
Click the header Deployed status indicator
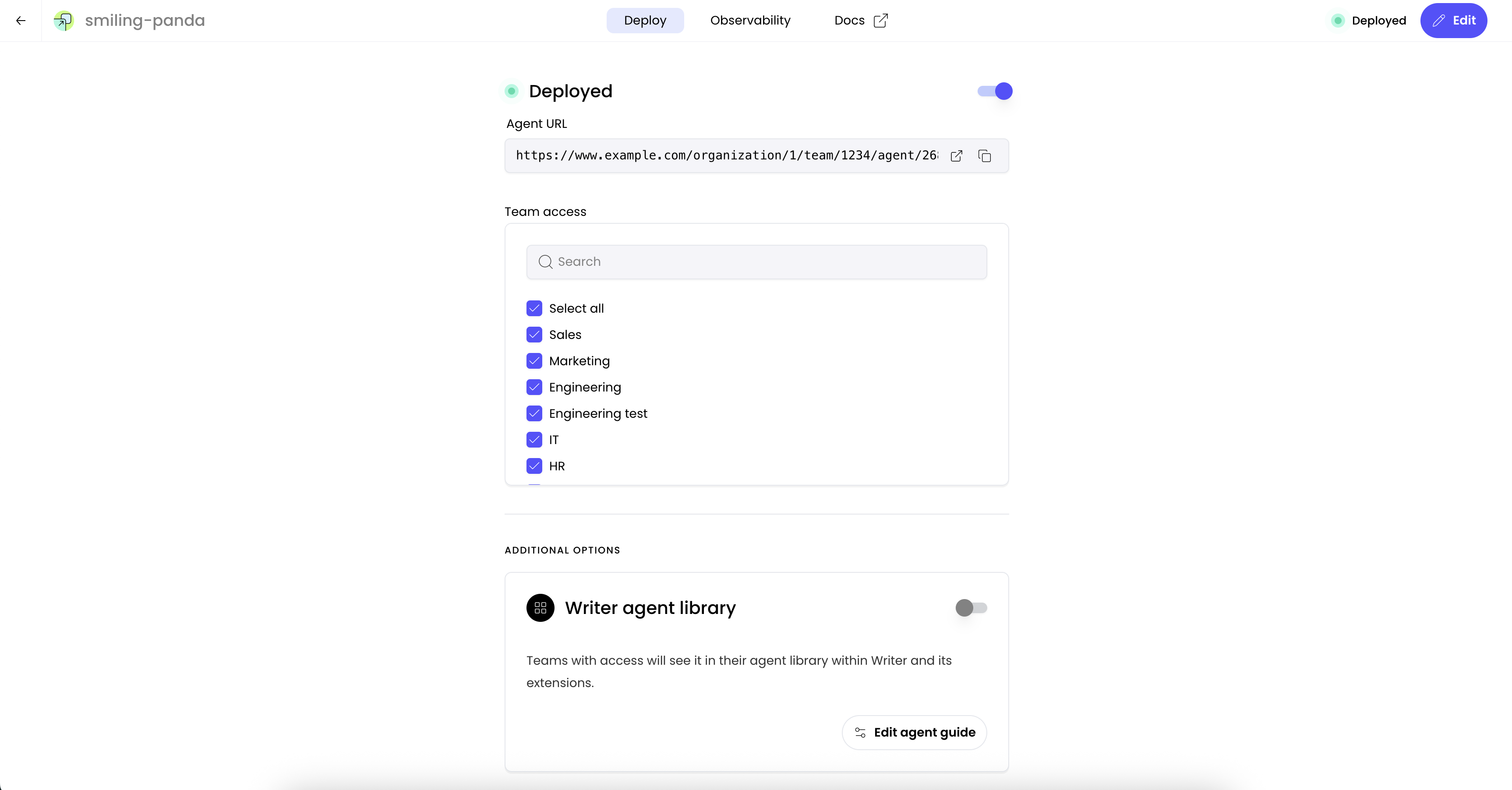click(1368, 21)
